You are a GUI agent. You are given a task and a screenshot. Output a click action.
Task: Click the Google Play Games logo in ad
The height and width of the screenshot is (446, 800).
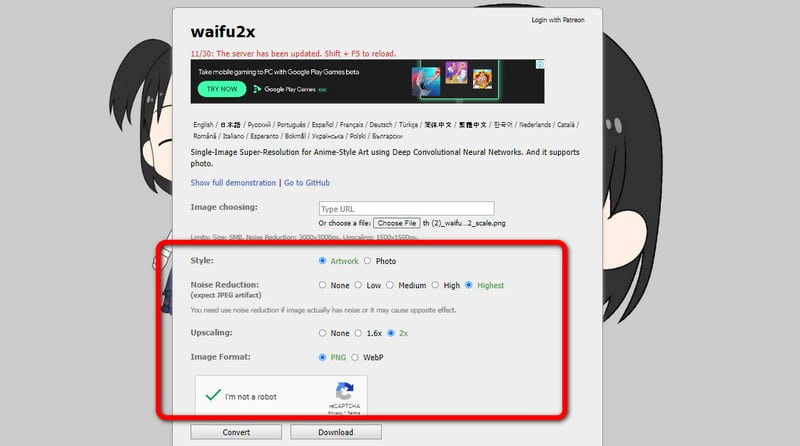click(290, 89)
